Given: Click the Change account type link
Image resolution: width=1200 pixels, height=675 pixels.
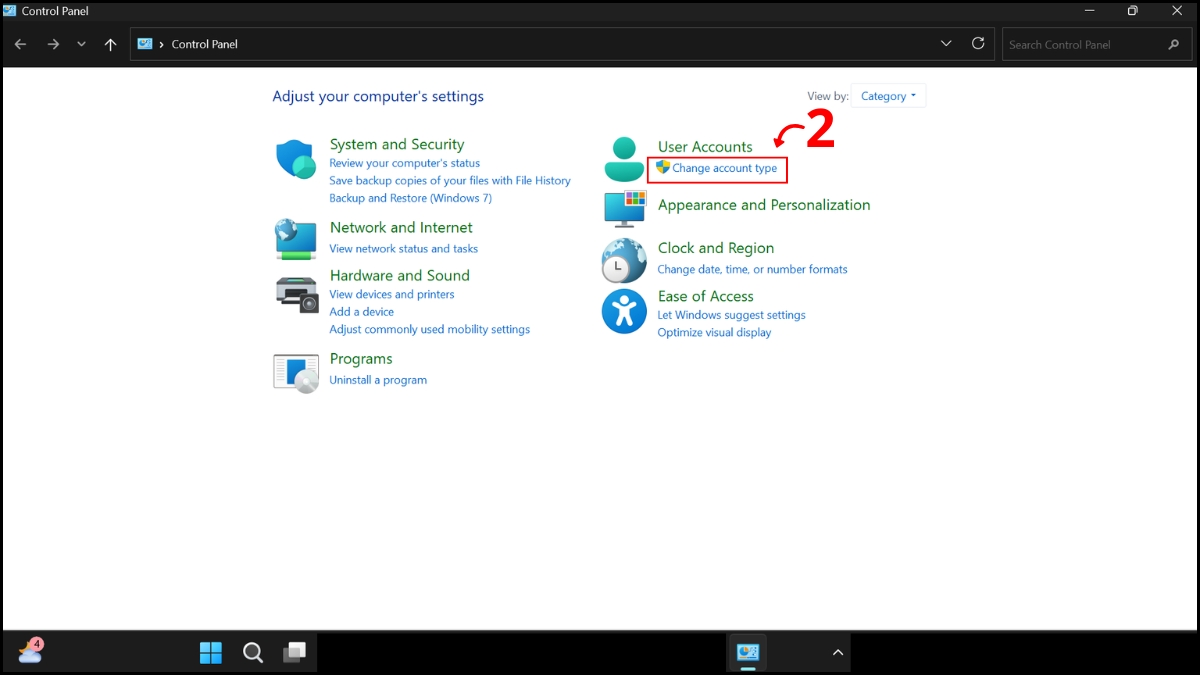Looking at the screenshot, I should [723, 169].
